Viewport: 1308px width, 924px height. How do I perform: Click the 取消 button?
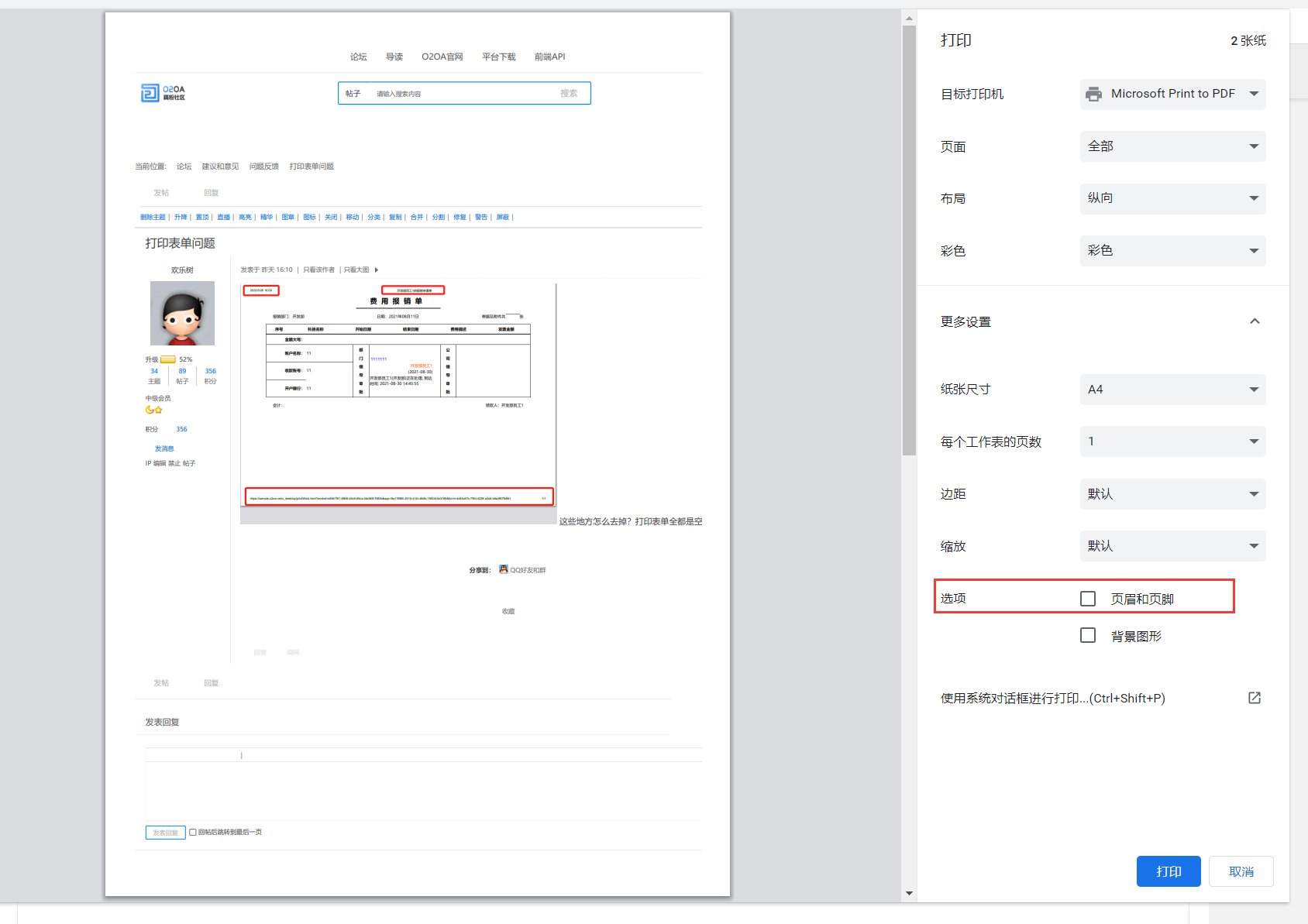pyautogui.click(x=1241, y=871)
